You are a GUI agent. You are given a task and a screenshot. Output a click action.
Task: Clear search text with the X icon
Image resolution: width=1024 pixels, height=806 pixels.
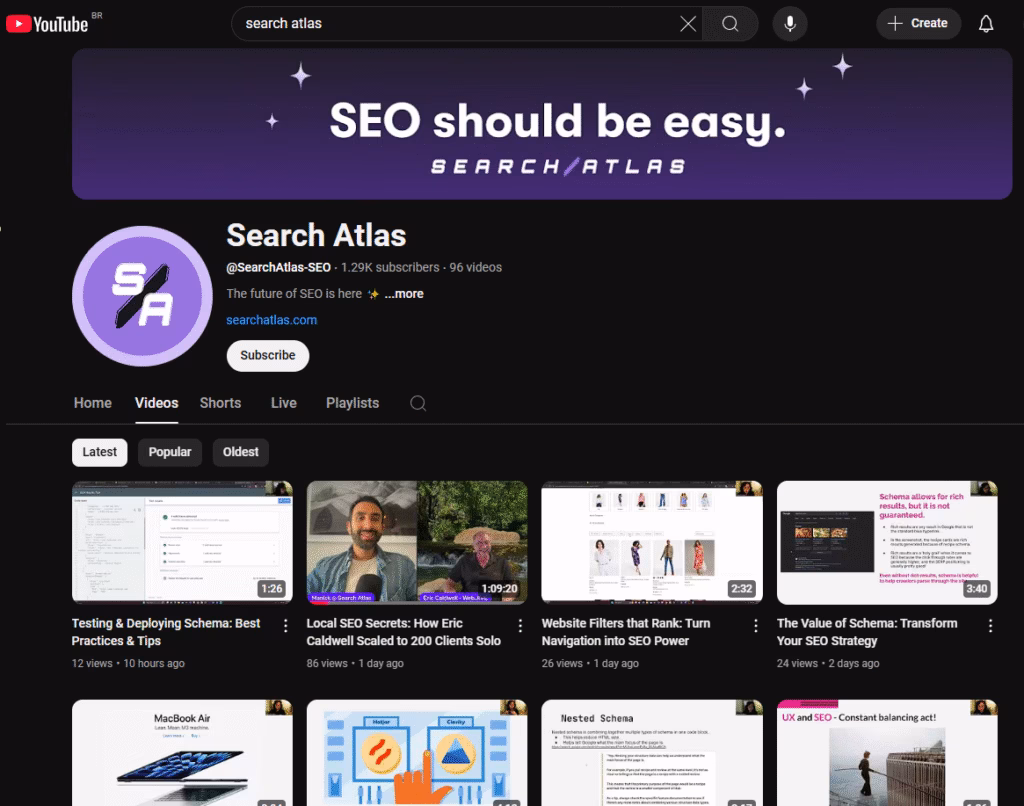pos(688,24)
